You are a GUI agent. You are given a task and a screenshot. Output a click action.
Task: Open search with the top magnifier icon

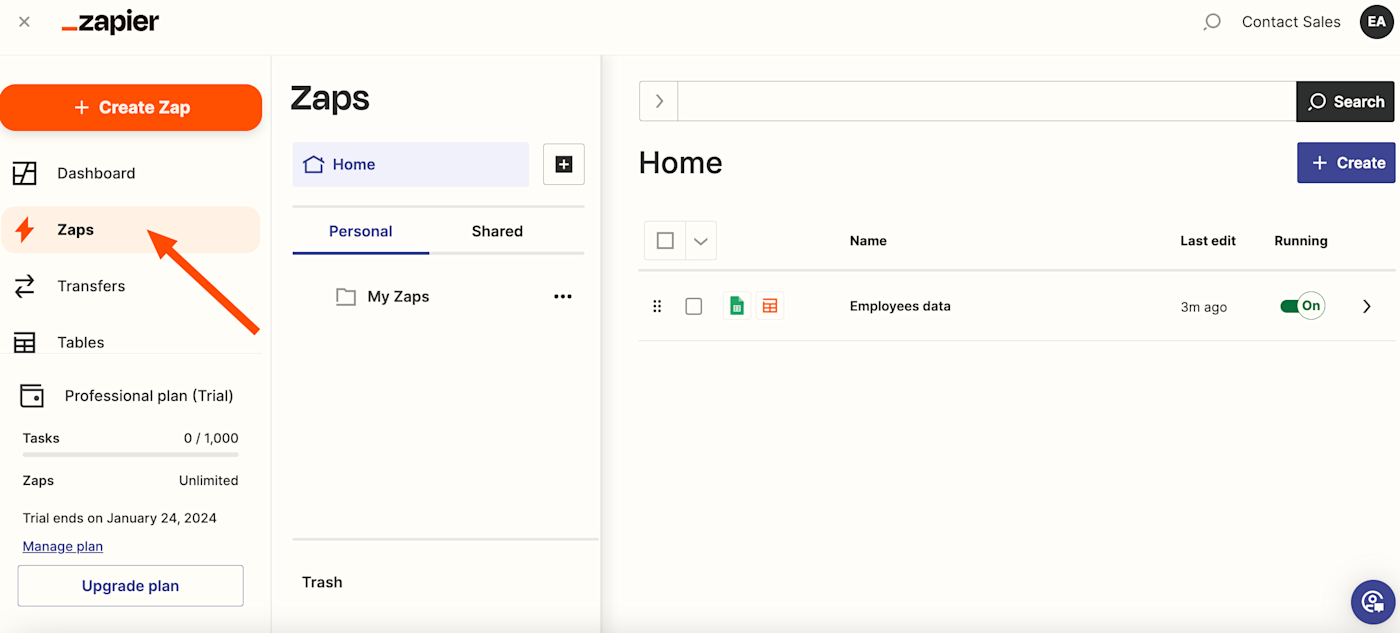point(1212,22)
